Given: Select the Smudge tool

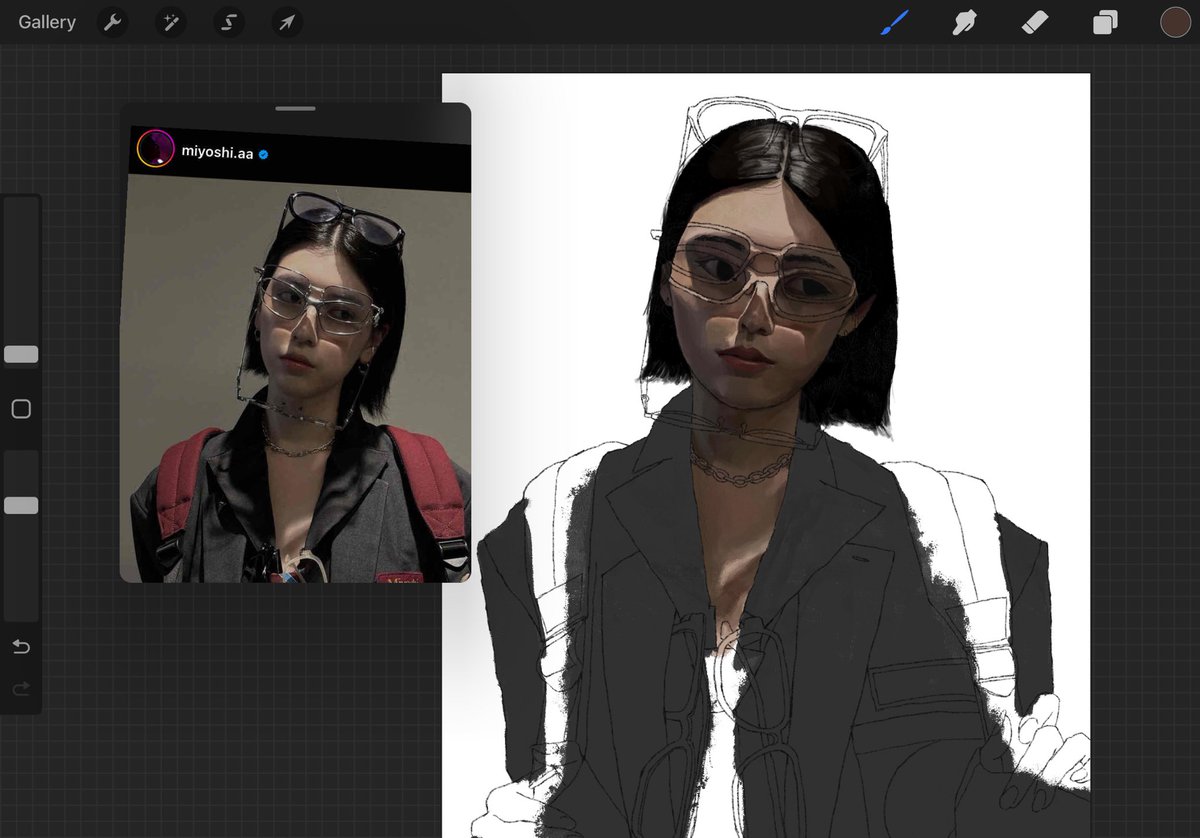Looking at the screenshot, I should click(965, 22).
